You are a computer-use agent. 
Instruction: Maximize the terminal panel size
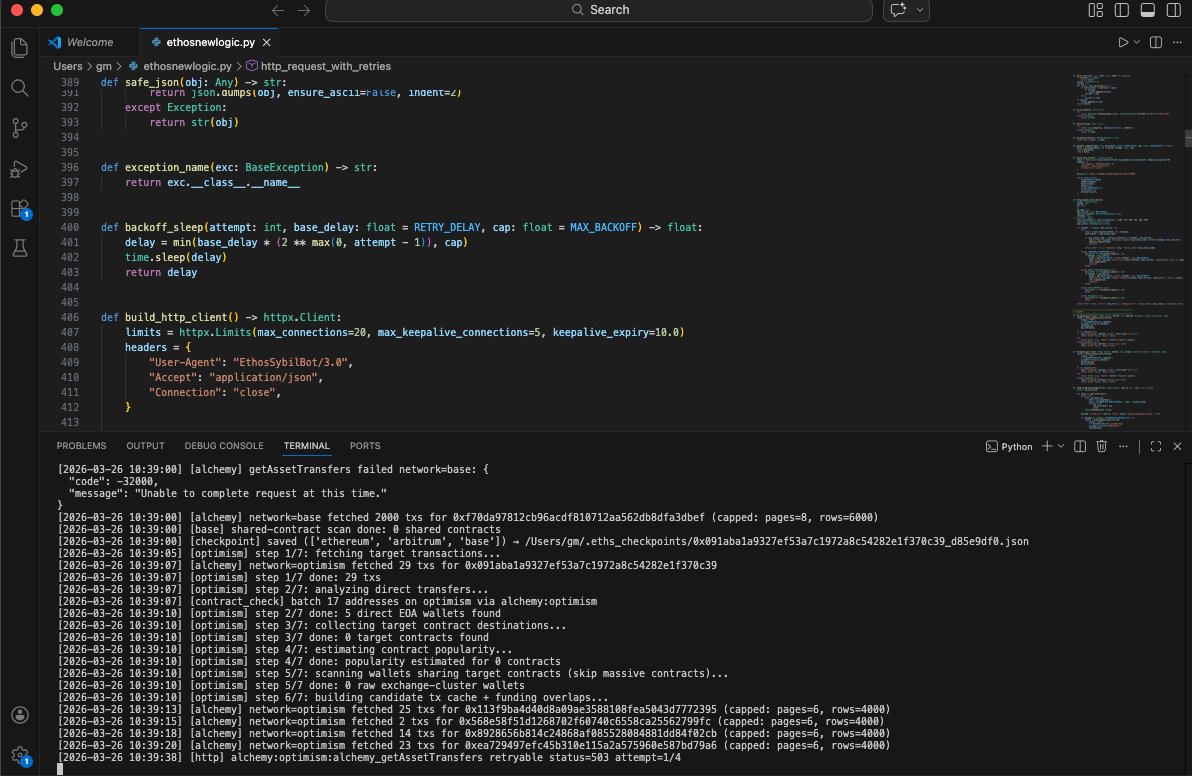click(1156, 446)
